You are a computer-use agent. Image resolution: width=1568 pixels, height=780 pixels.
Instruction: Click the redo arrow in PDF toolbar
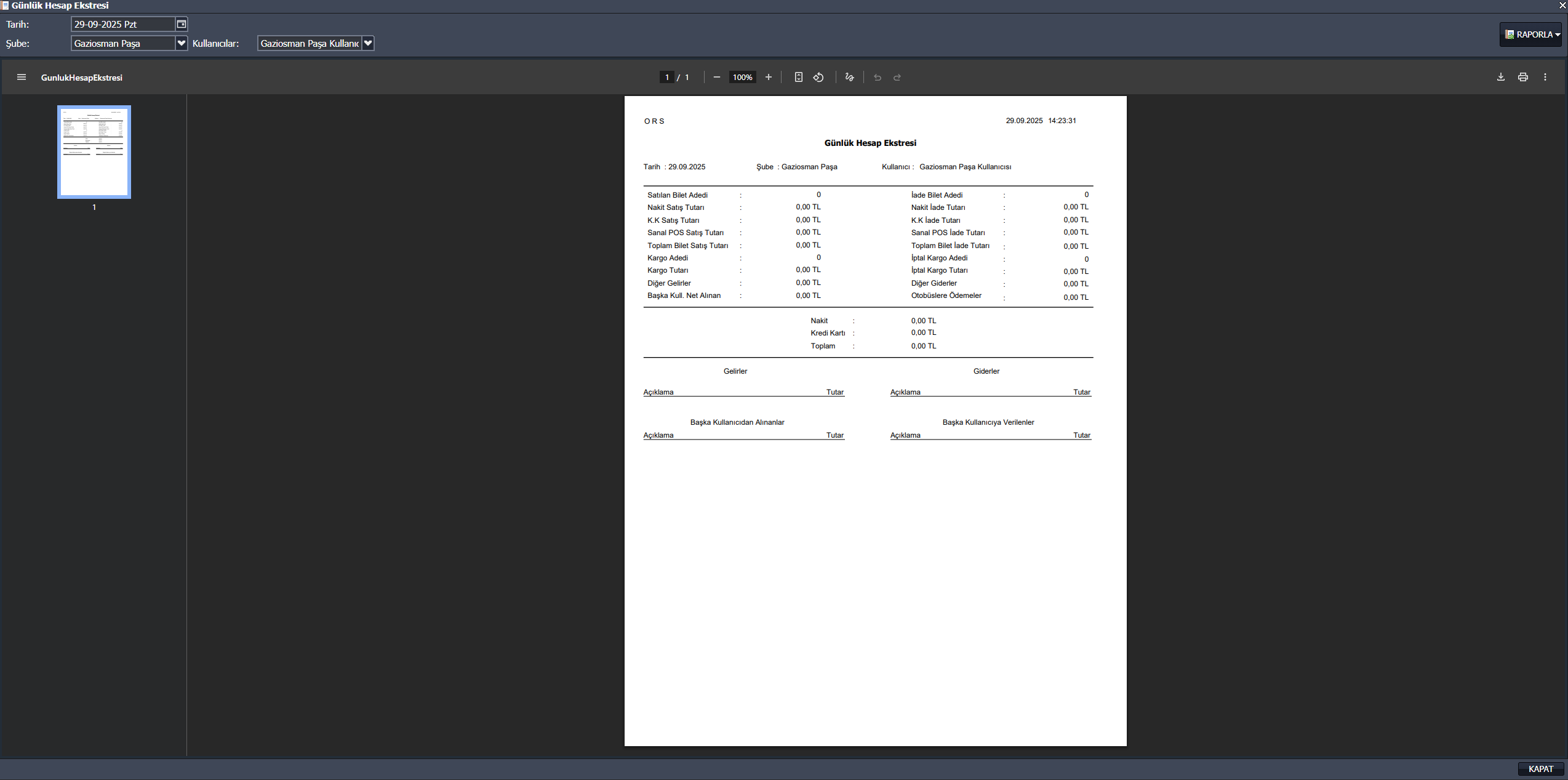(x=897, y=77)
